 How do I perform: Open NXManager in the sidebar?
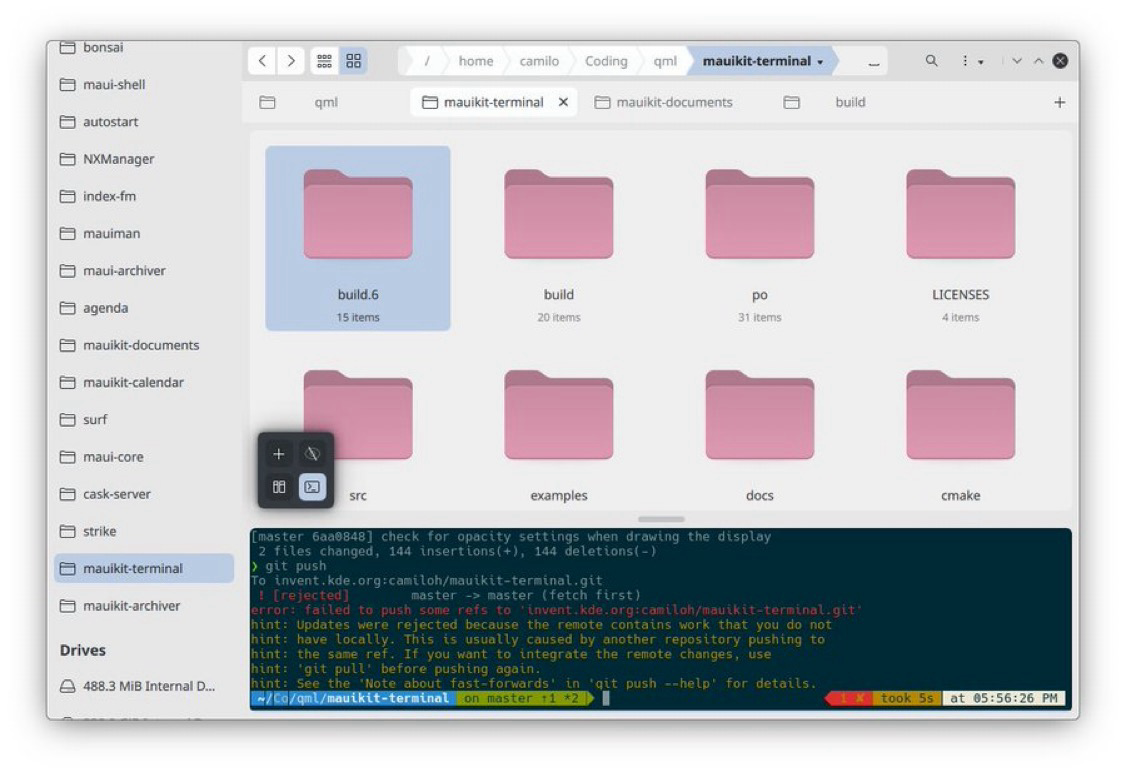[x=144, y=159]
